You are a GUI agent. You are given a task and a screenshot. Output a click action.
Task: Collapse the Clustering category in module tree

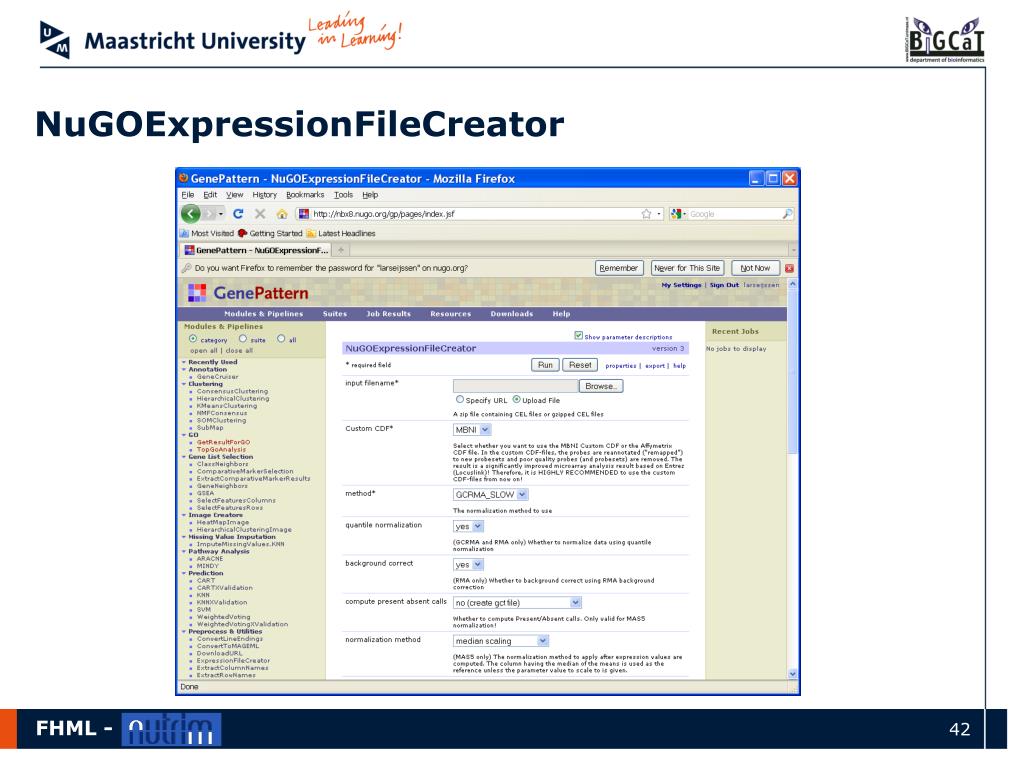pyautogui.click(x=184, y=384)
